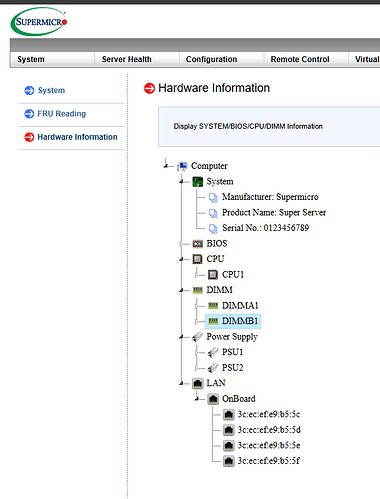Click the PSU2 power supply icon
380x499 pixels.
213,368
